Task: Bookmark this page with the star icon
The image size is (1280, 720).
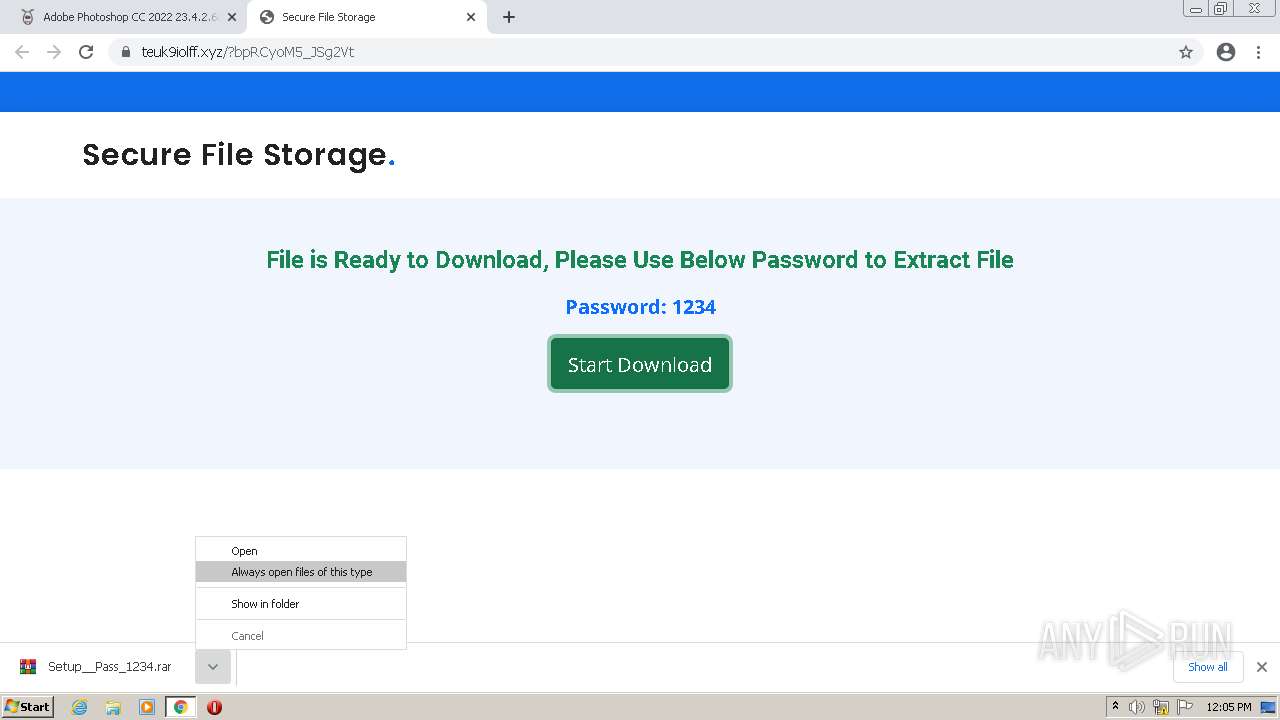Action: [1186, 52]
